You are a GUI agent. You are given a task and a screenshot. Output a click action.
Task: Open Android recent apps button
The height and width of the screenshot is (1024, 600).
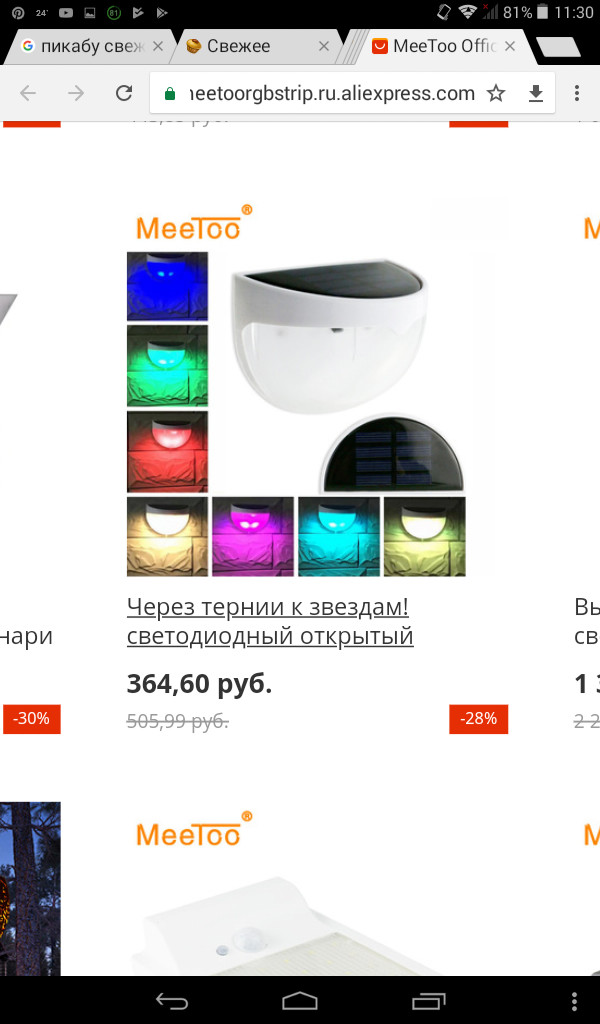coord(428,1000)
